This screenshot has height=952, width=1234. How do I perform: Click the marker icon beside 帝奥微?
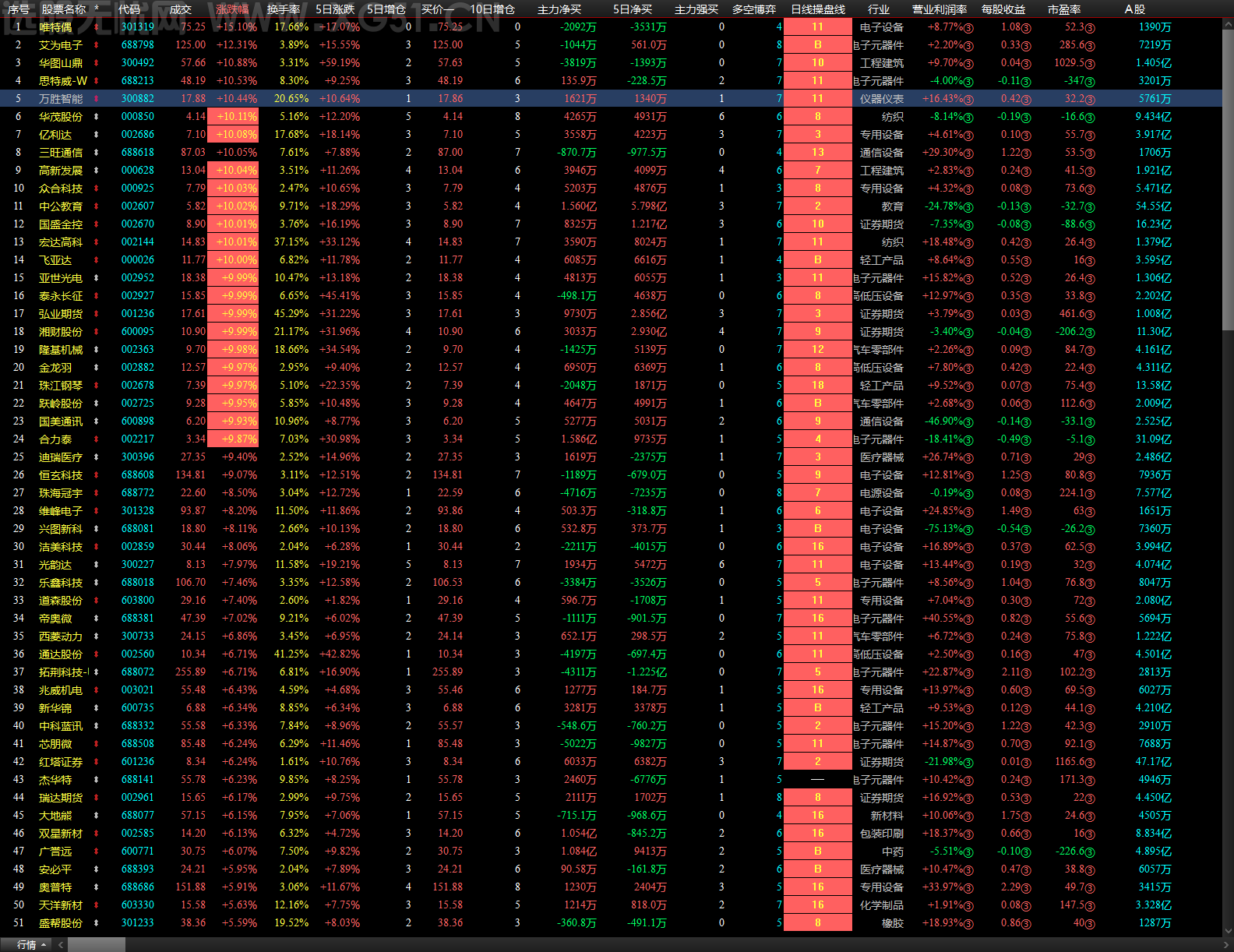coord(97,619)
